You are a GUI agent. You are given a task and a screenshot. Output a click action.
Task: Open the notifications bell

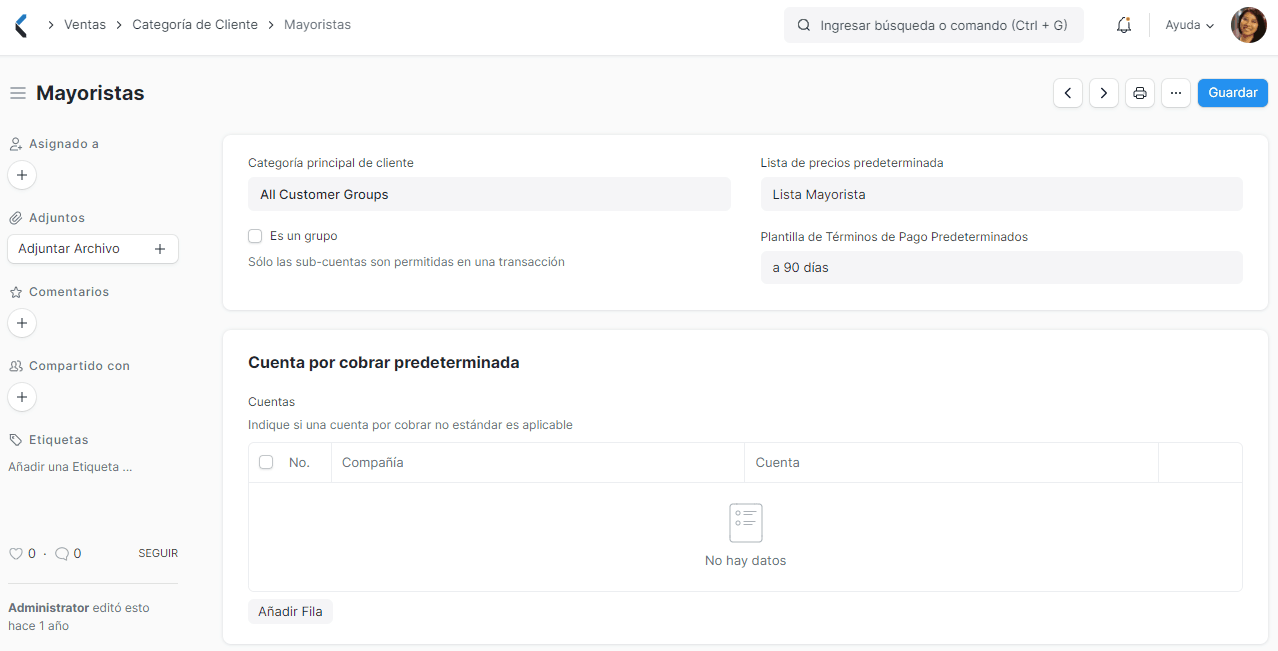point(1124,25)
